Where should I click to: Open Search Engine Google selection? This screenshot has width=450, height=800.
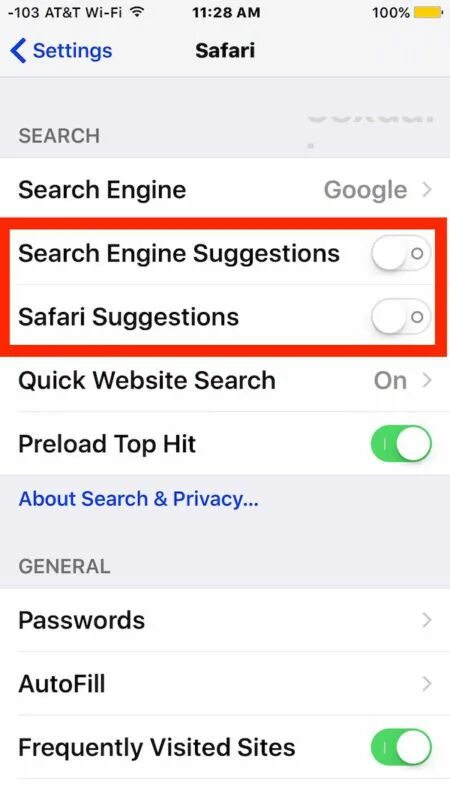225,190
